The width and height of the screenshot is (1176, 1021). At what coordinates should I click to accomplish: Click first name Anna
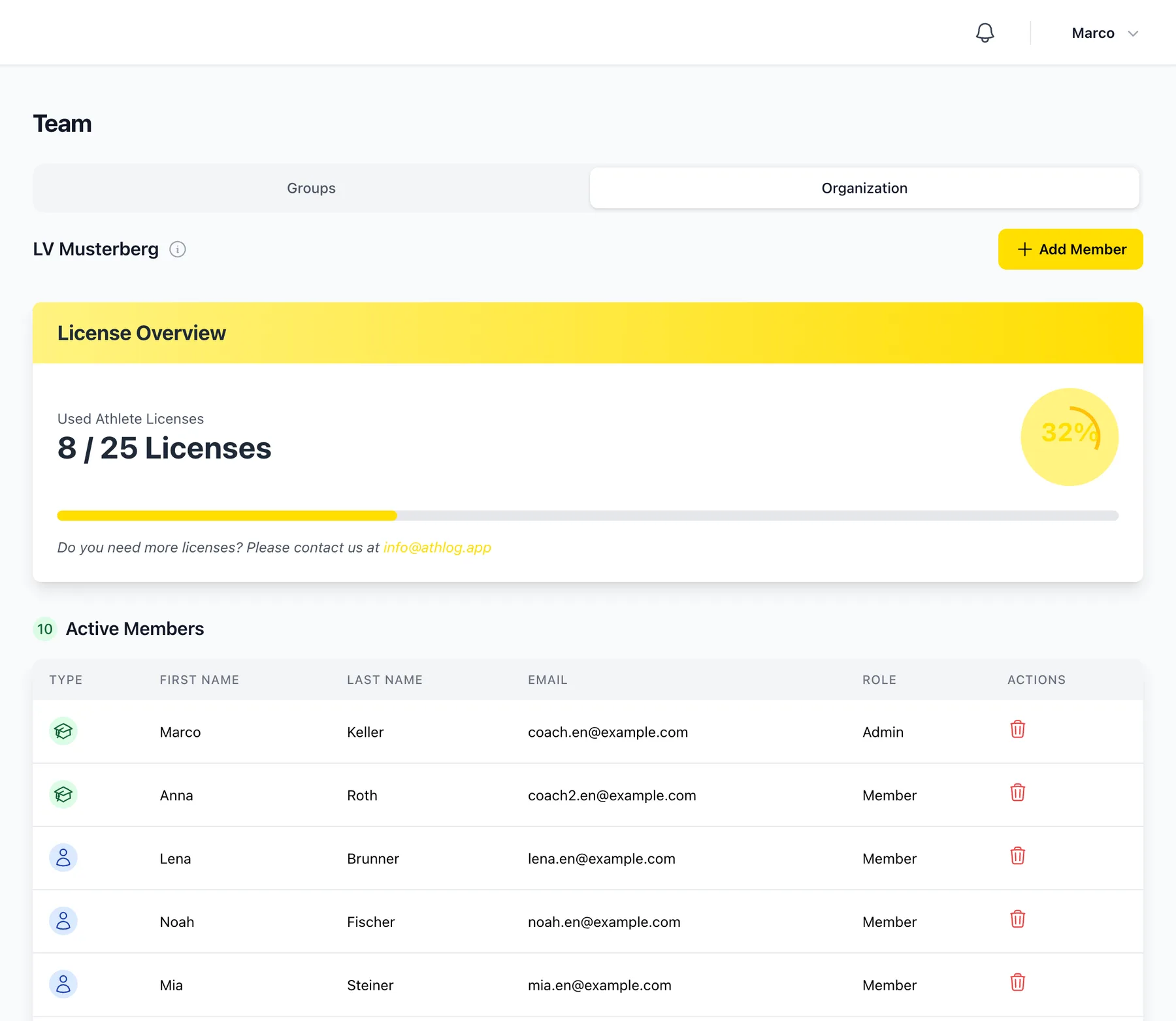[x=176, y=796]
